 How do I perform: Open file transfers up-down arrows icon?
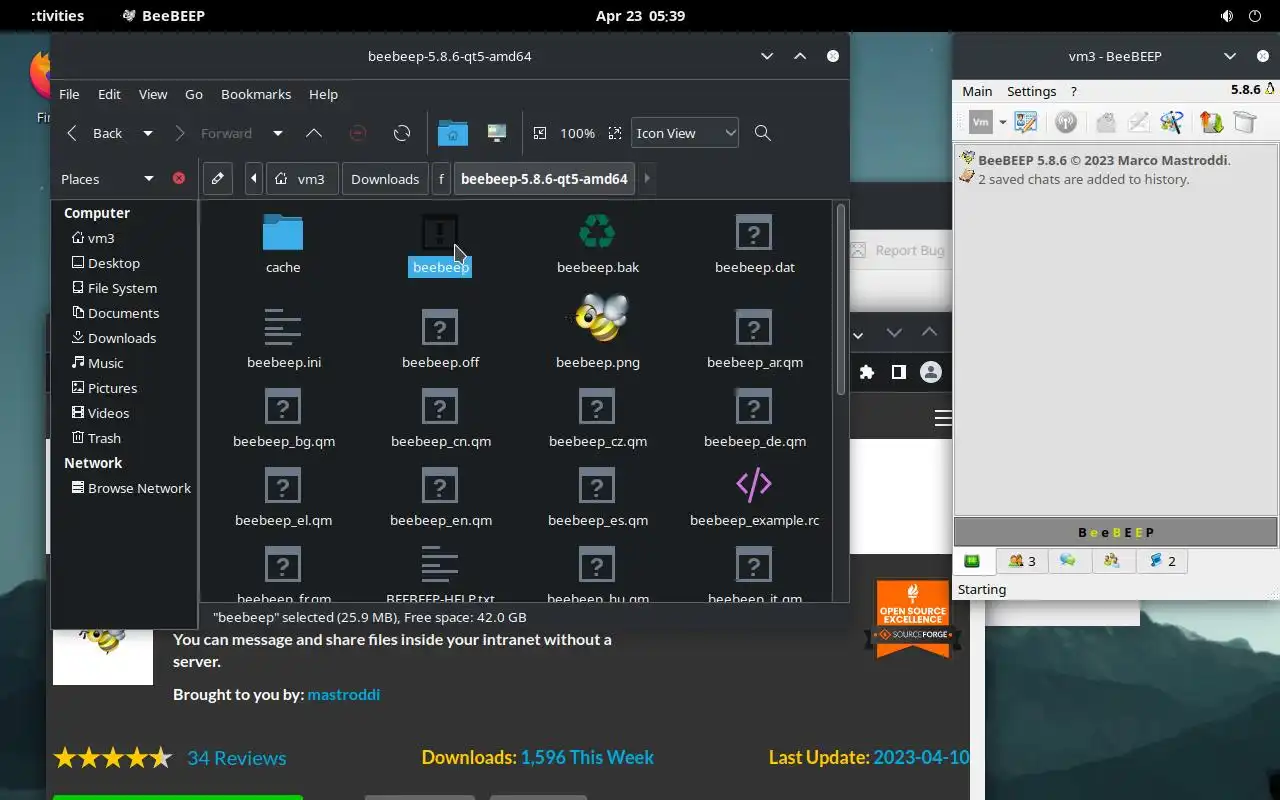(x=1212, y=122)
